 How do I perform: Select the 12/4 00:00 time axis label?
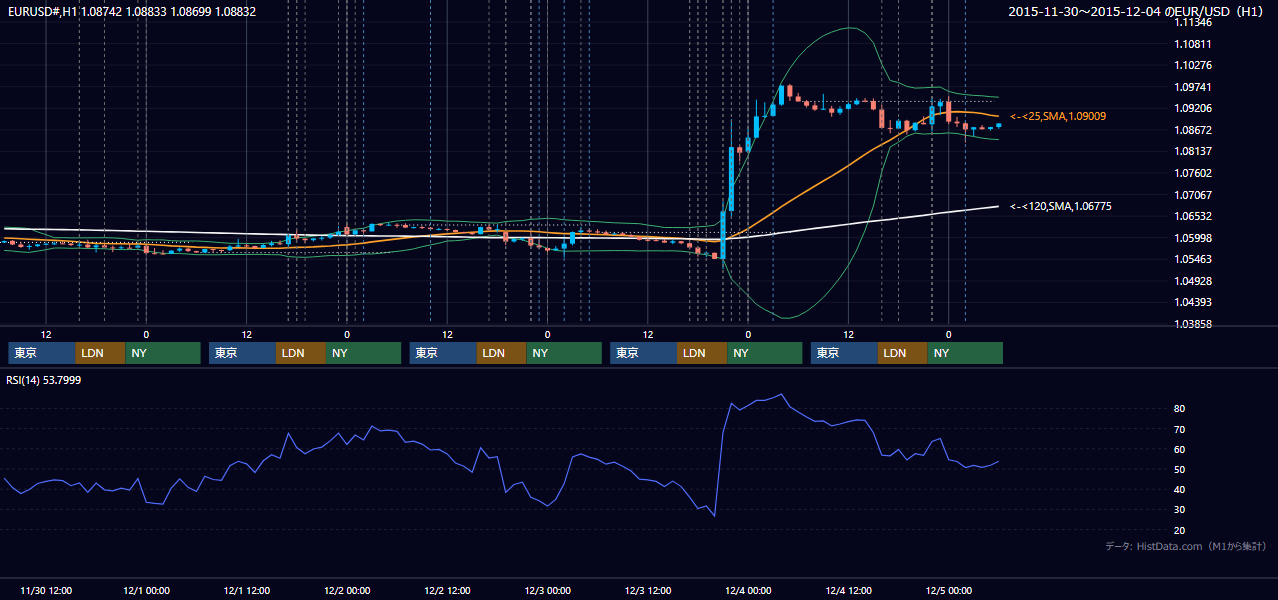[x=748, y=590]
